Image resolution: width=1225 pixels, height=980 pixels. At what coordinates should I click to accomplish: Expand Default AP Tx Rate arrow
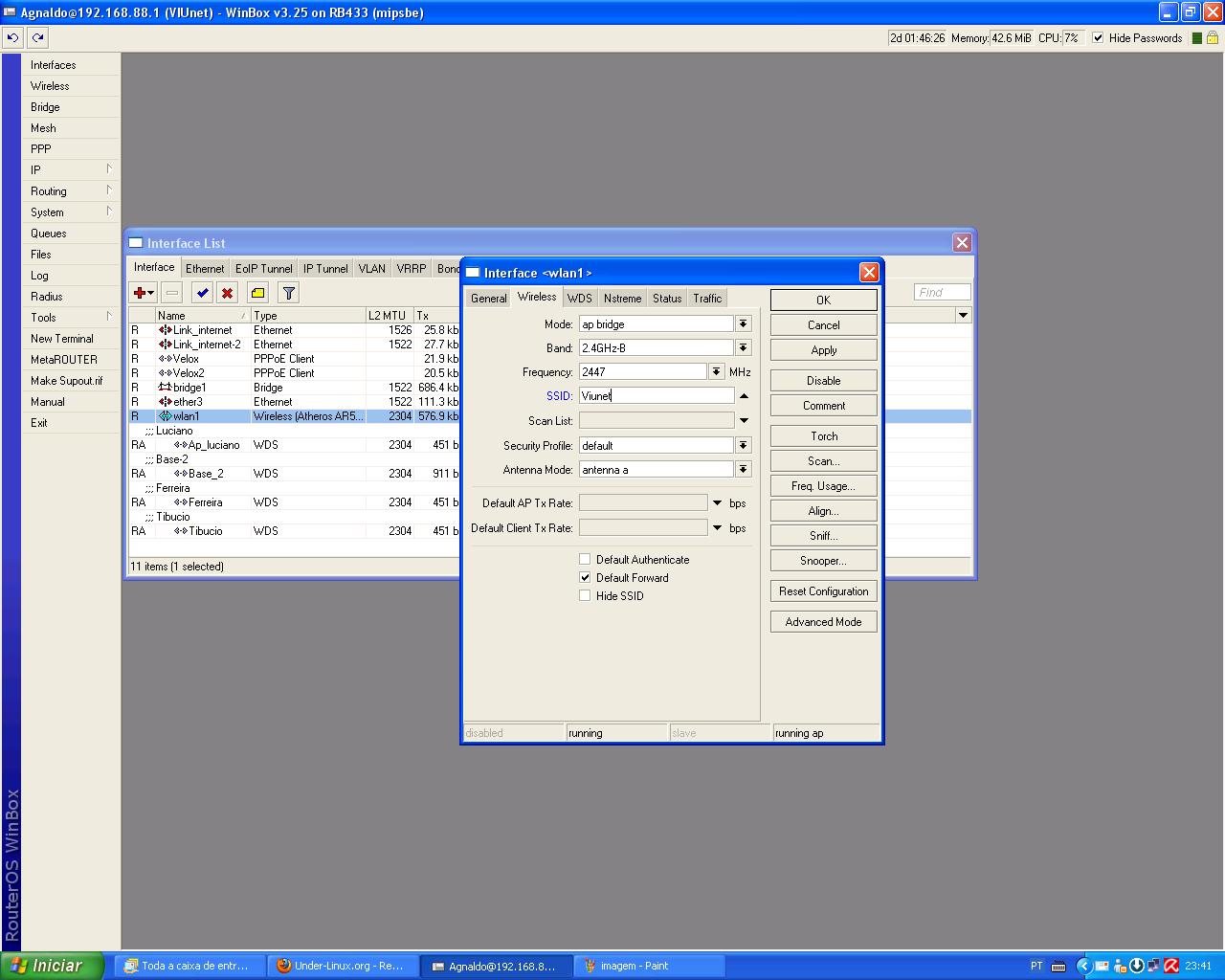[717, 502]
